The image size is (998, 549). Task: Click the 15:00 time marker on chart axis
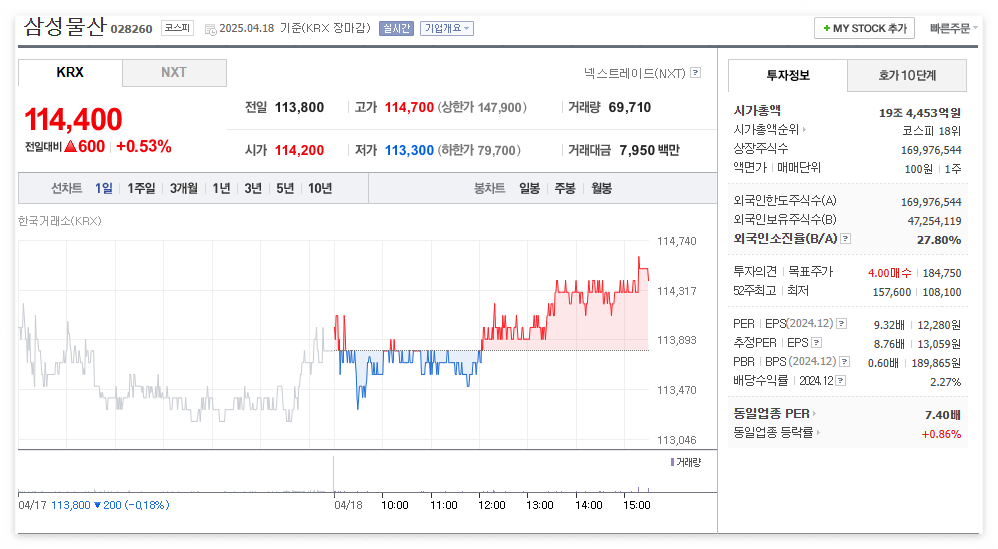(x=636, y=505)
